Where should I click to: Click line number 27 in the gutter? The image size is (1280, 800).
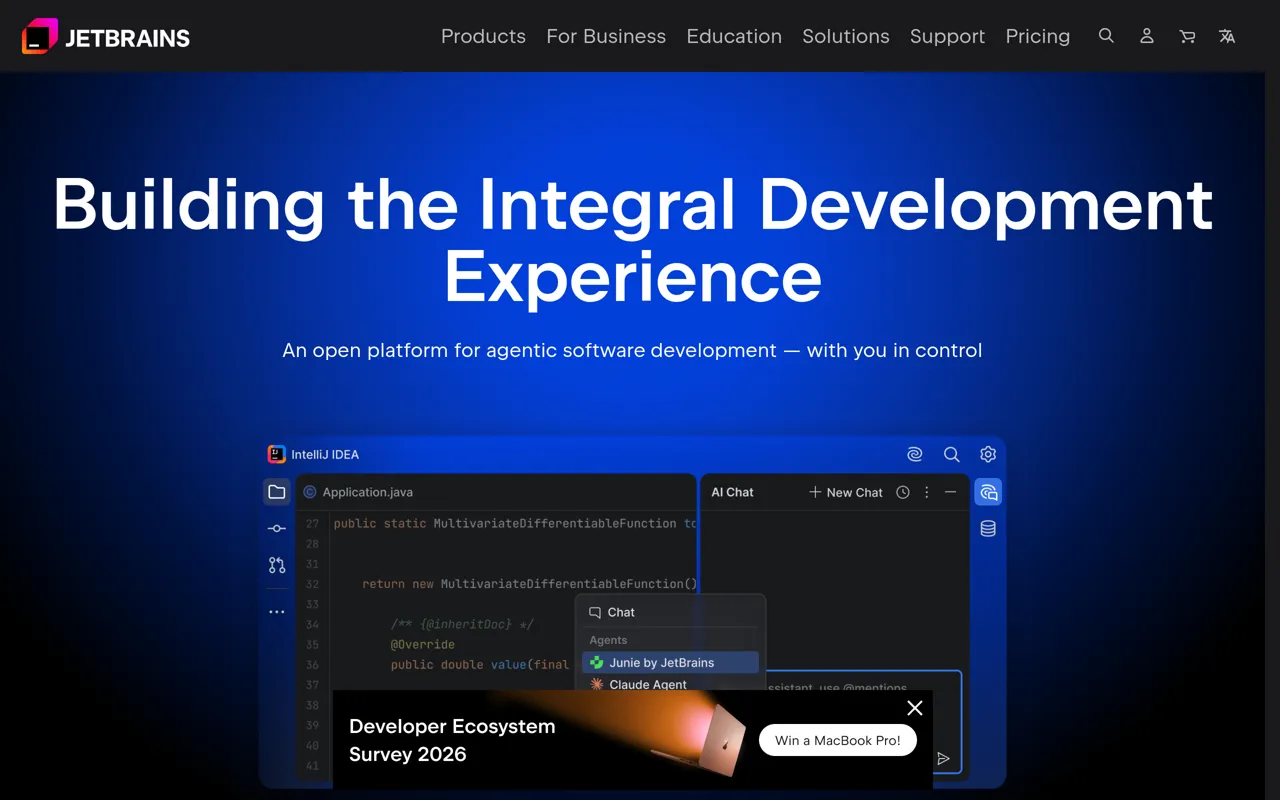click(x=313, y=524)
